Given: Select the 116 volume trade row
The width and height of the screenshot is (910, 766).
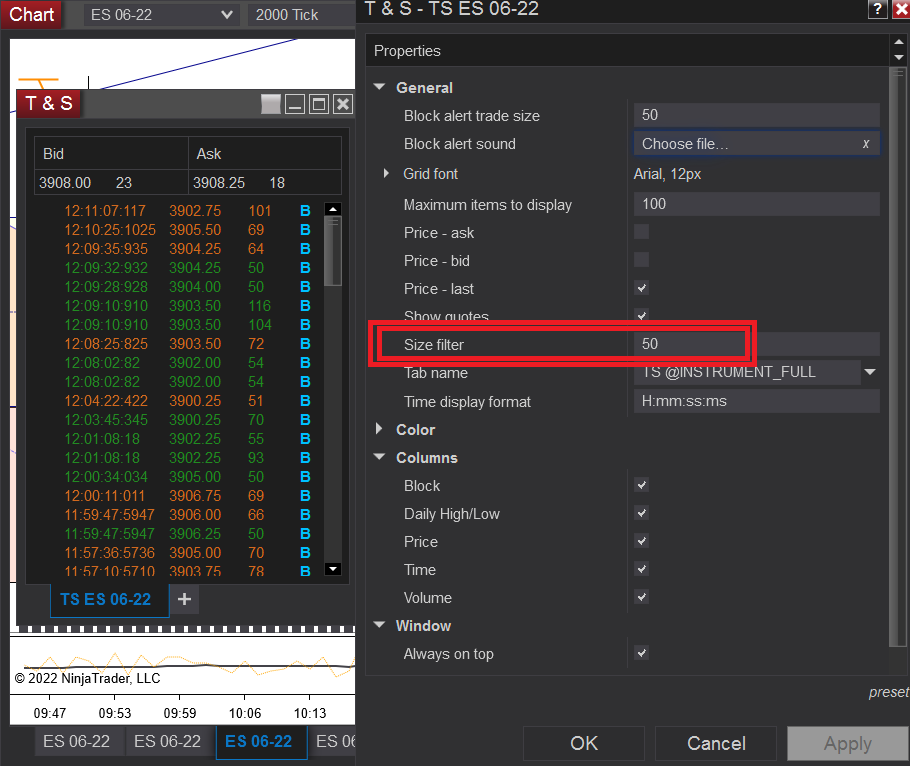Looking at the screenshot, I should pyautogui.click(x=187, y=306).
